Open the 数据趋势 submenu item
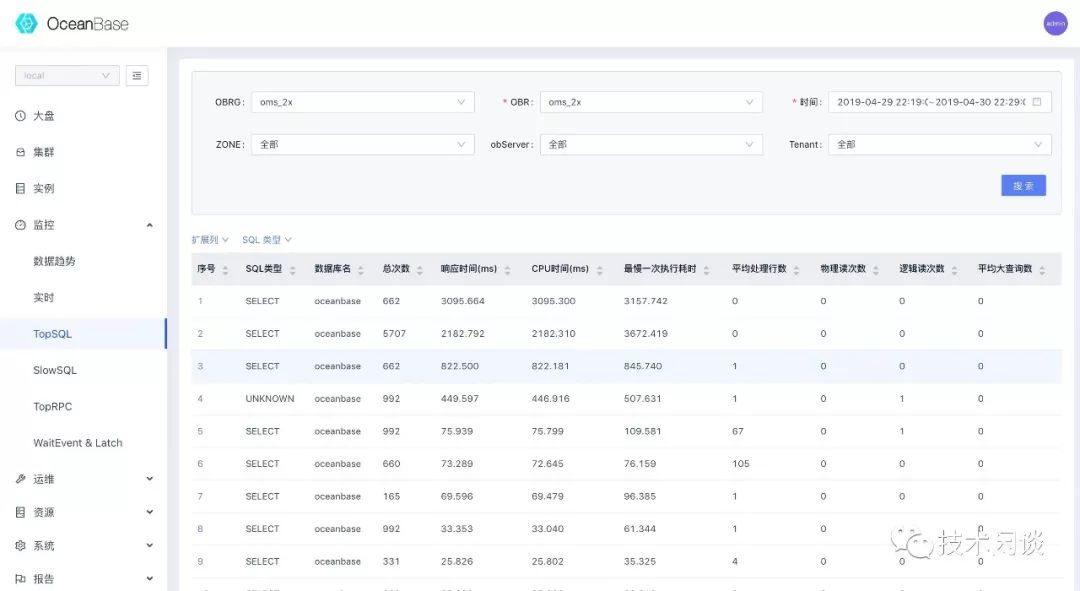 [x=54, y=261]
